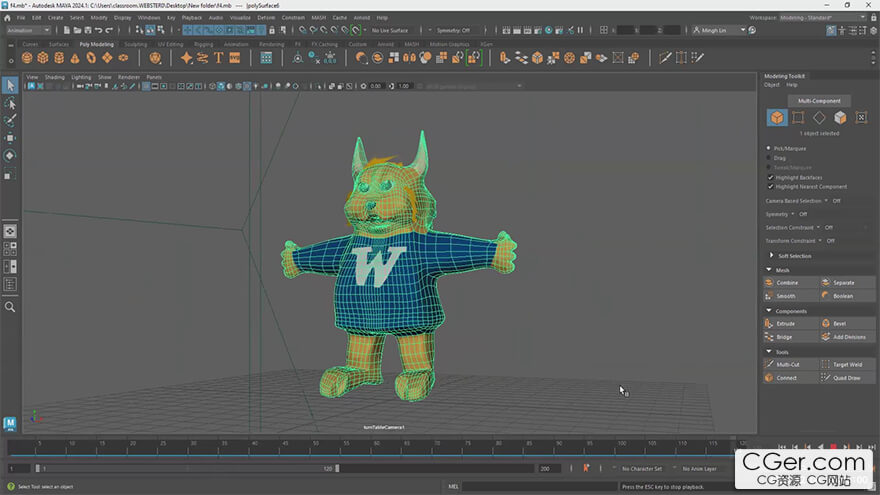Click the undo arrow icon
Image resolution: width=880 pixels, height=495 pixels.
(x=99, y=30)
